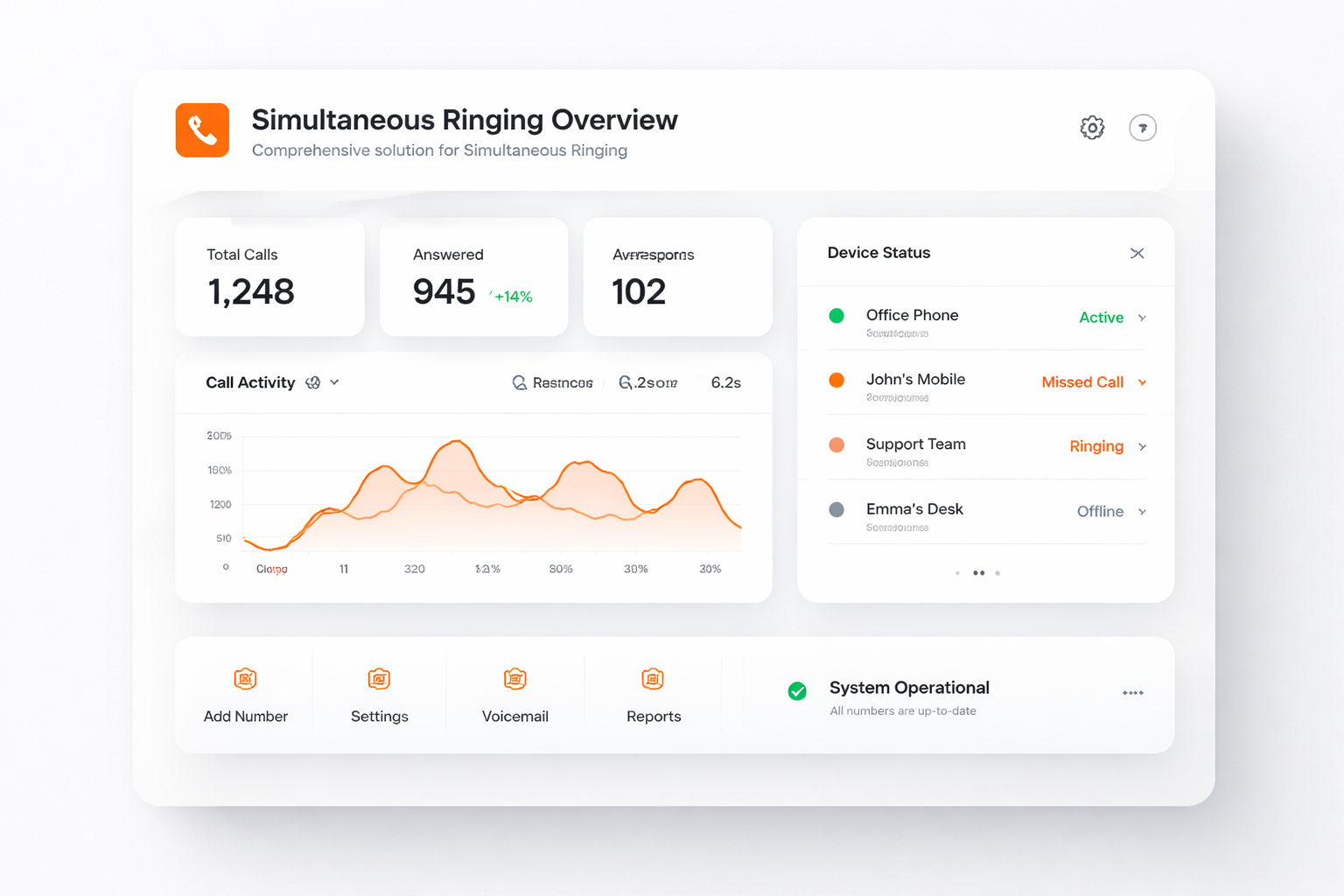Click the orange phone app logo
Image resolution: width=1344 pixels, height=896 pixels.
pyautogui.click(x=202, y=130)
